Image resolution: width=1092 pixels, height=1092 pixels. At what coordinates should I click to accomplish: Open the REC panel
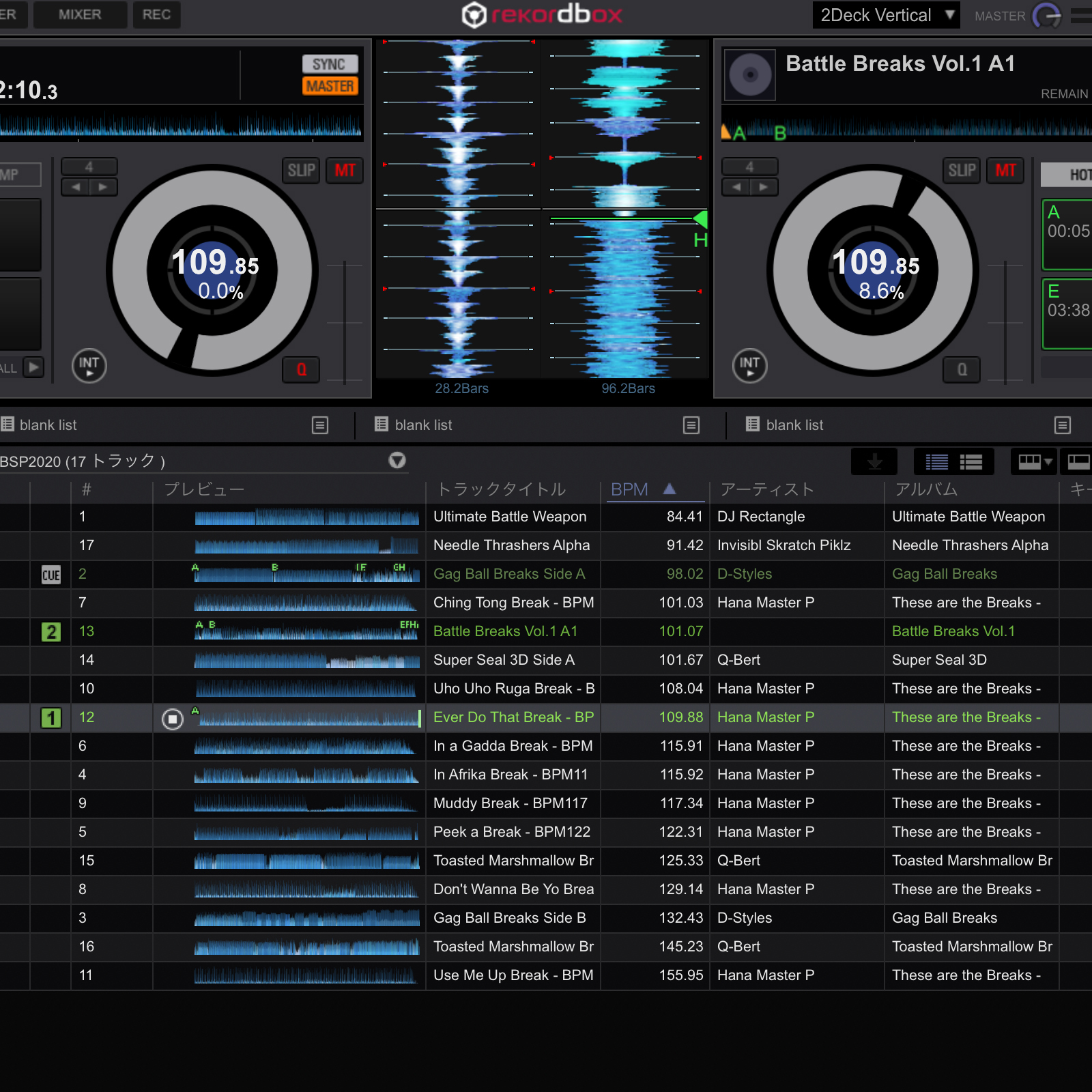click(156, 14)
